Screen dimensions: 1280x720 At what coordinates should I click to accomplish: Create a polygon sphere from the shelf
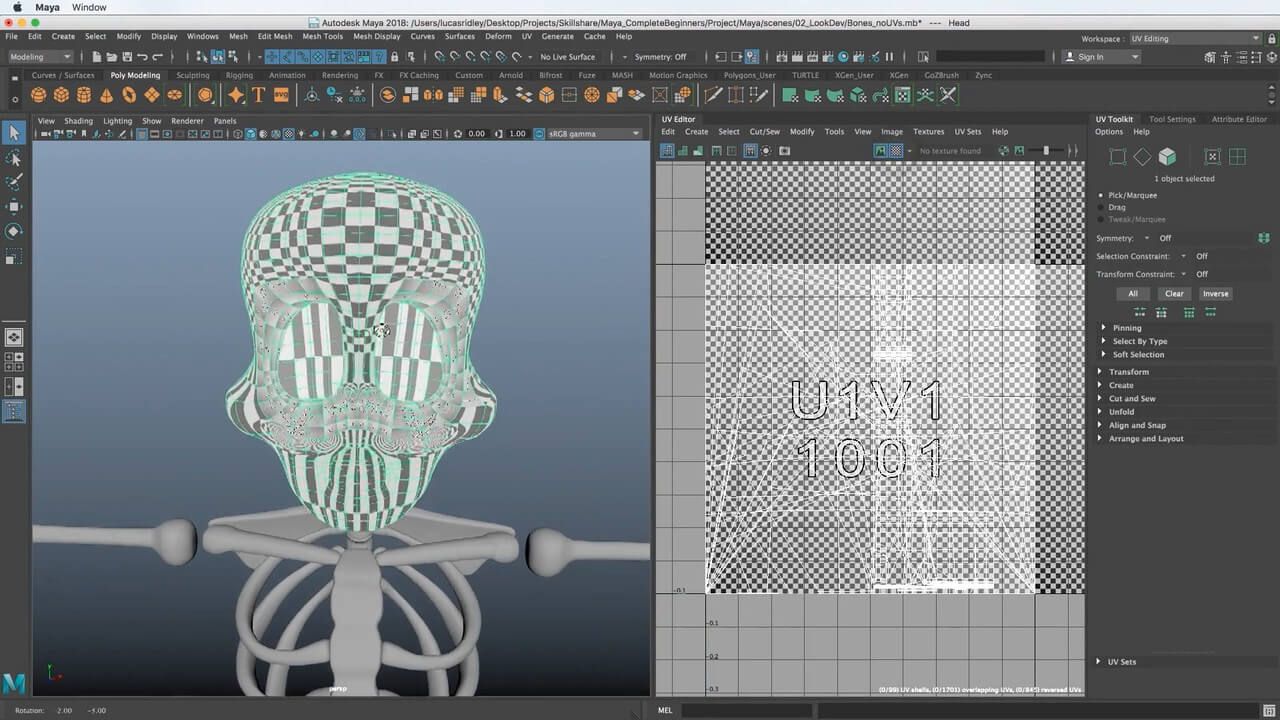pyautogui.click(x=38, y=95)
